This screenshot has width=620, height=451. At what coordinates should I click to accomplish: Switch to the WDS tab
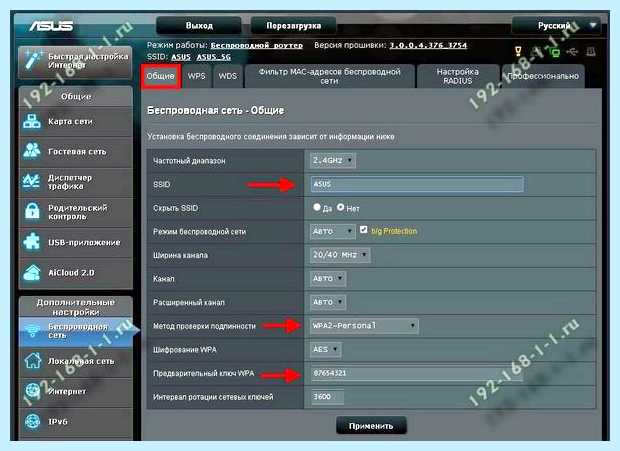click(x=228, y=76)
